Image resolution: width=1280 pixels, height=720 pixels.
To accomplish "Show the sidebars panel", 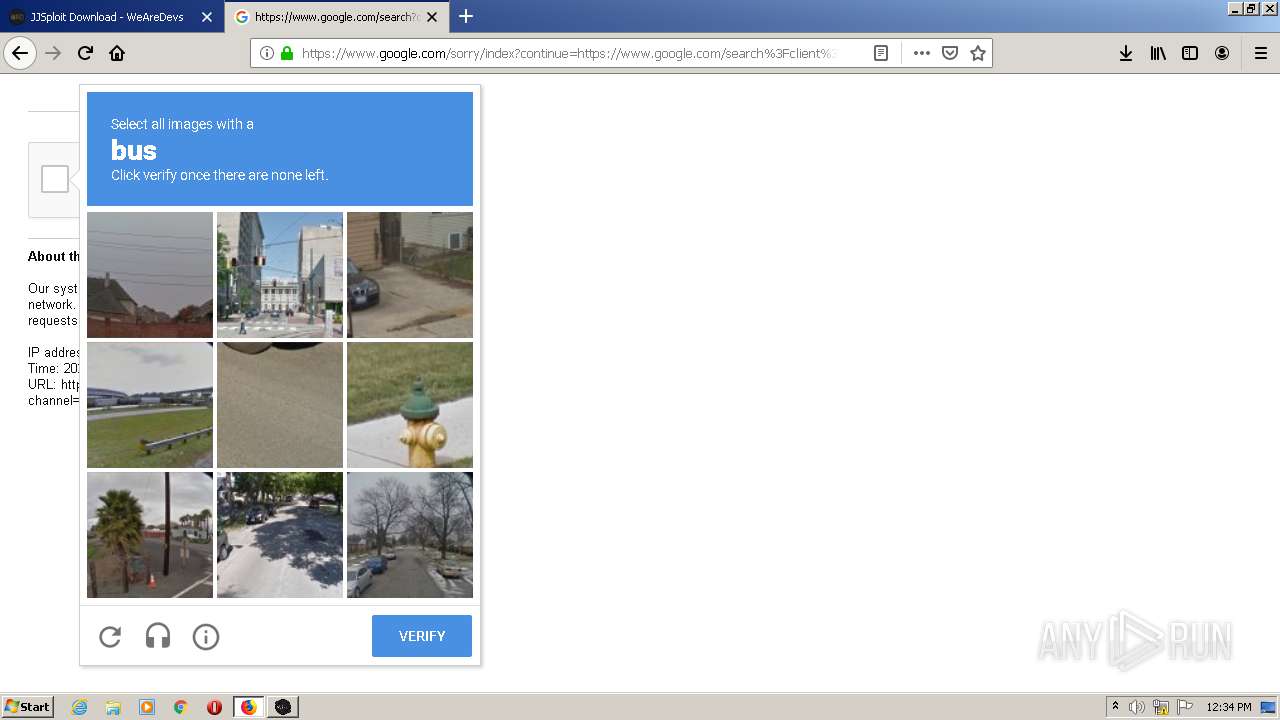I will [1190, 53].
